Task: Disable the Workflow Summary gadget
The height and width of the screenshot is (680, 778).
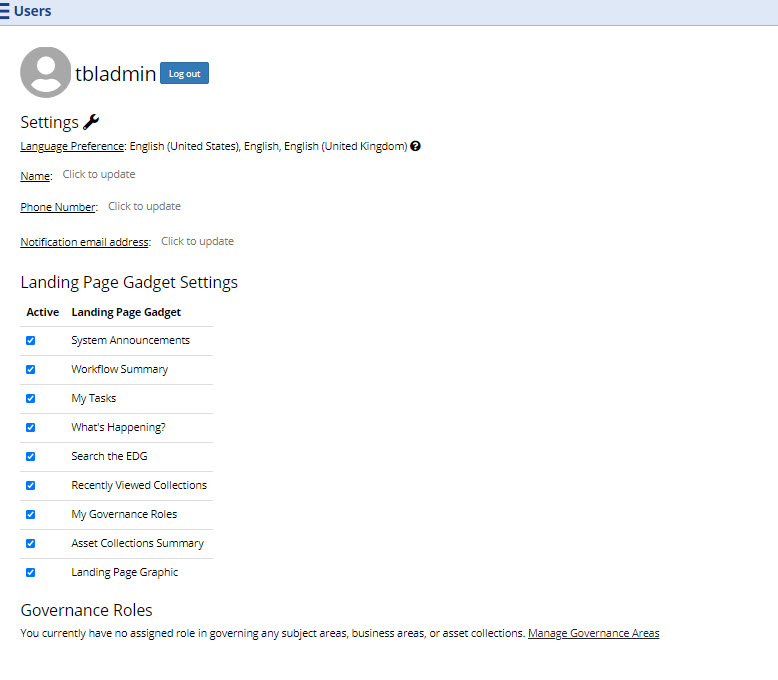Action: pos(30,369)
